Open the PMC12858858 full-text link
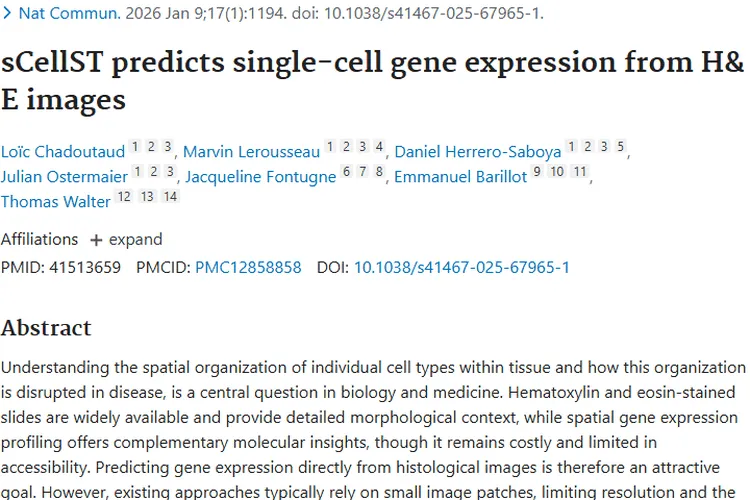The image size is (750, 500). [248, 267]
